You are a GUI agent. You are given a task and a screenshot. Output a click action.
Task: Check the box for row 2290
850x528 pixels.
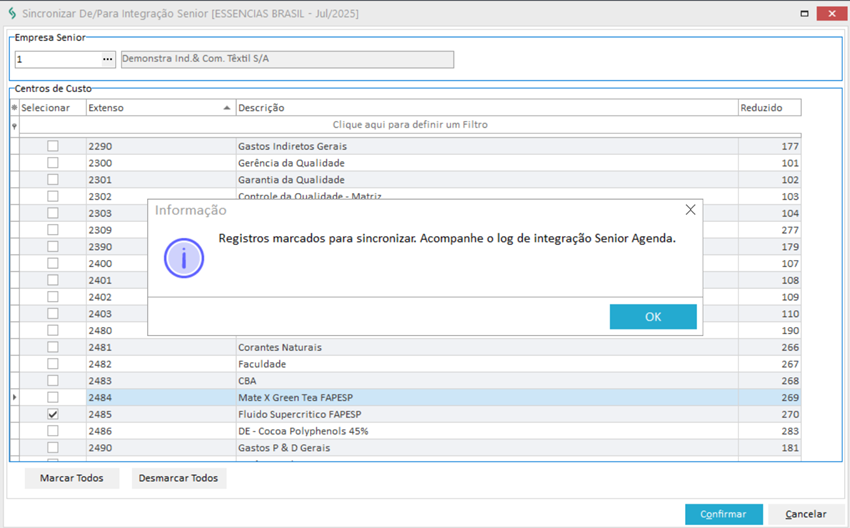pos(53,146)
